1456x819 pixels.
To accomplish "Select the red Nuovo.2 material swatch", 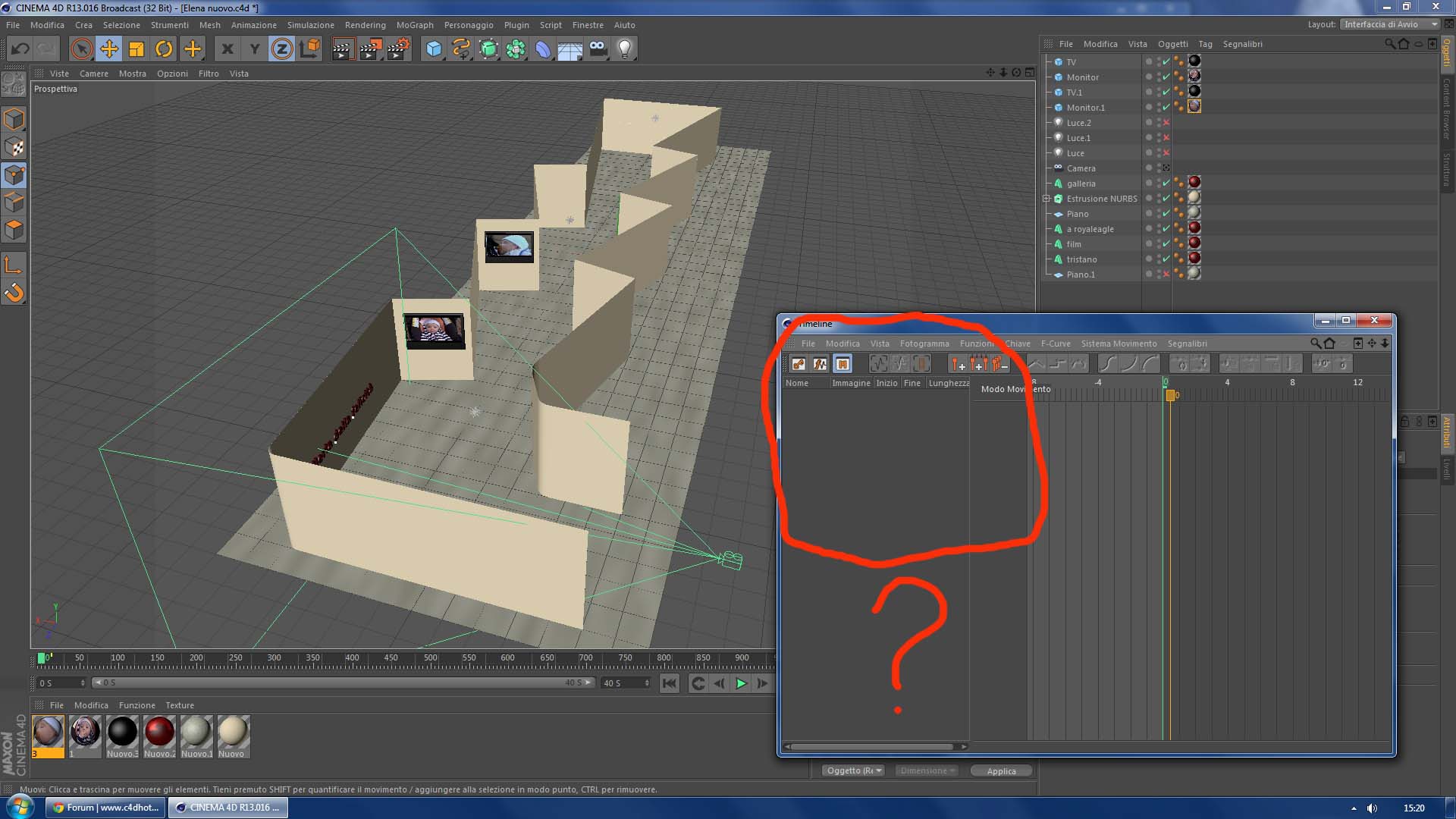I will click(159, 733).
